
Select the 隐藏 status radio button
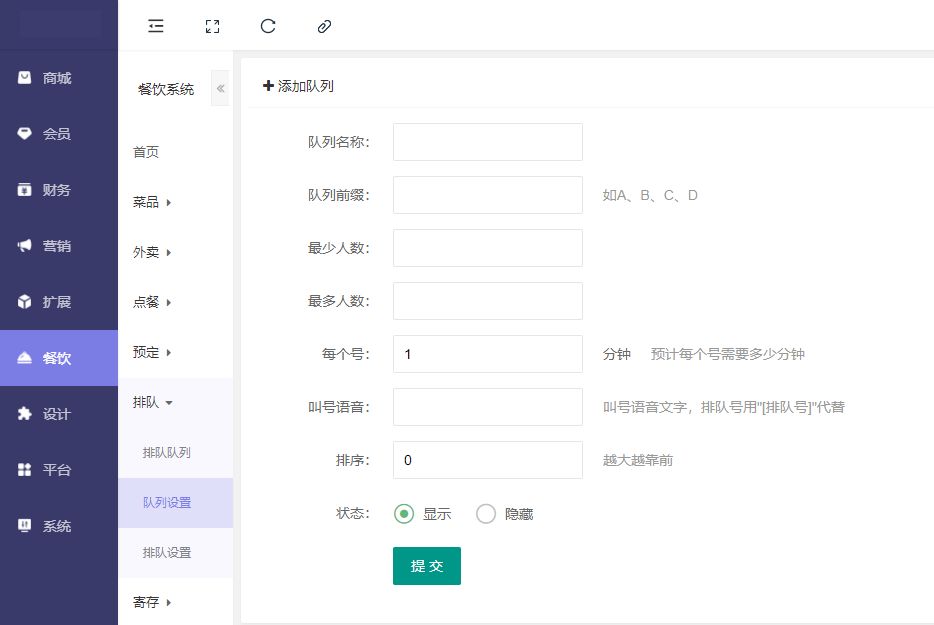tap(486, 514)
